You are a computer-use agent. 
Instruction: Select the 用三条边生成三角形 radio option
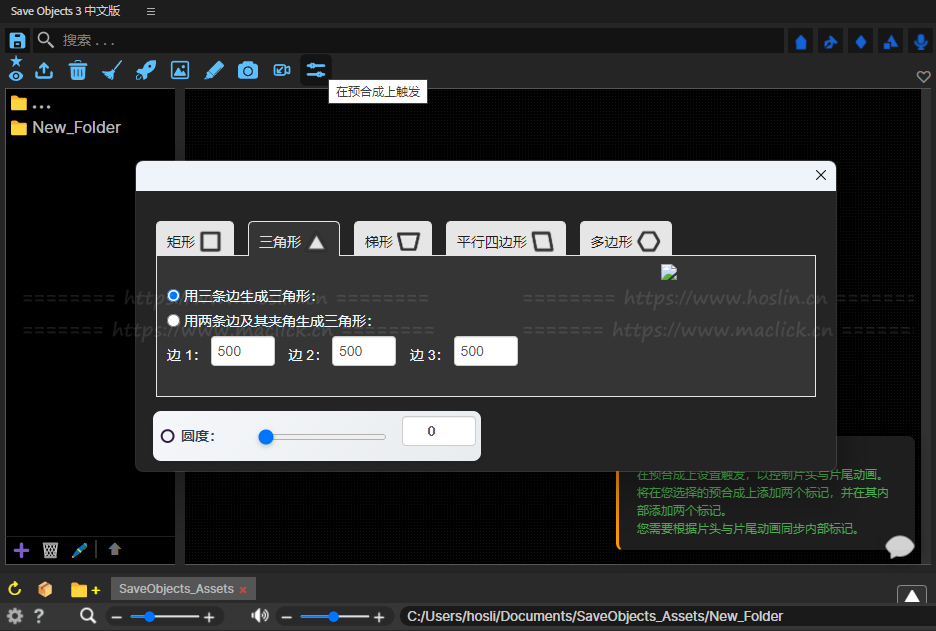click(x=173, y=296)
